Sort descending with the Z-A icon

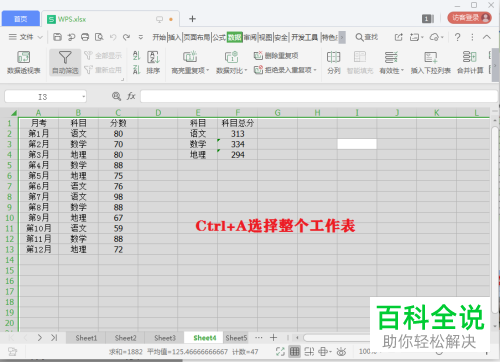pos(136,70)
